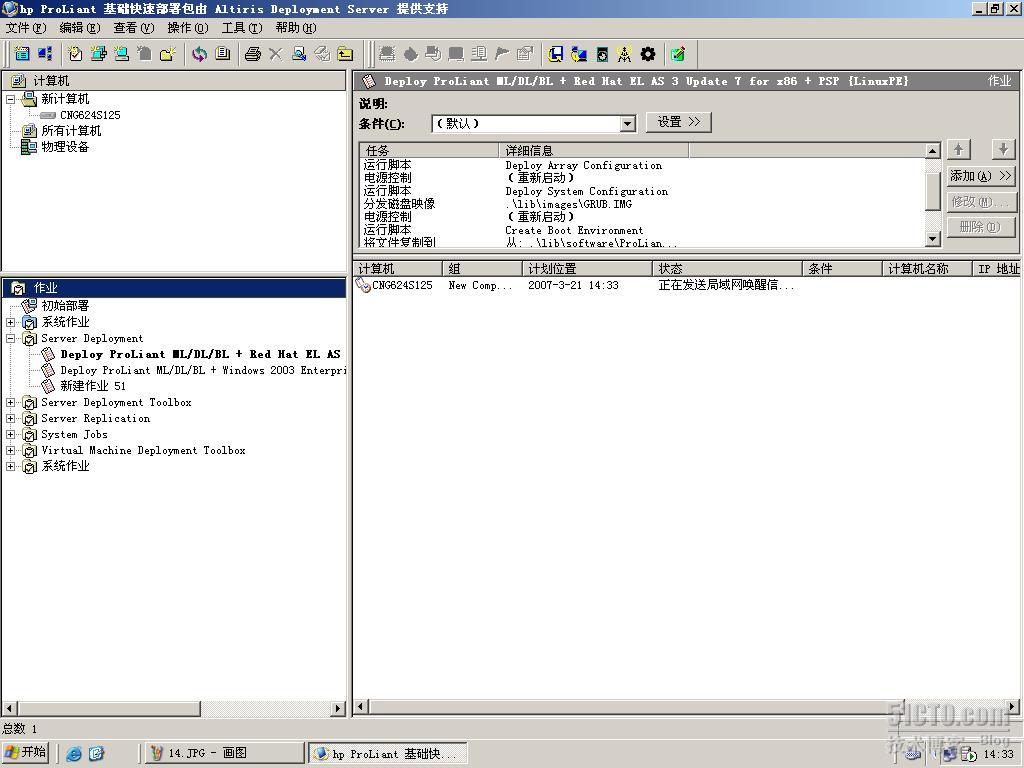Click the Create Boot Environment task row

tap(643, 230)
